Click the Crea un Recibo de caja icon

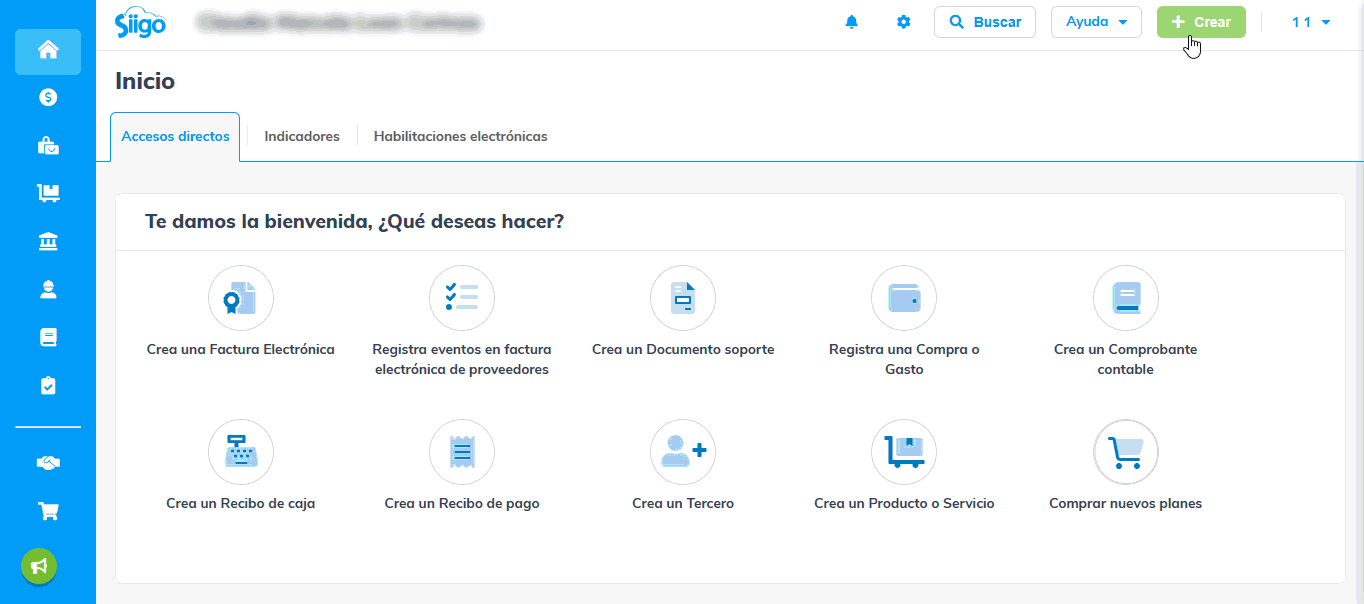click(x=240, y=452)
